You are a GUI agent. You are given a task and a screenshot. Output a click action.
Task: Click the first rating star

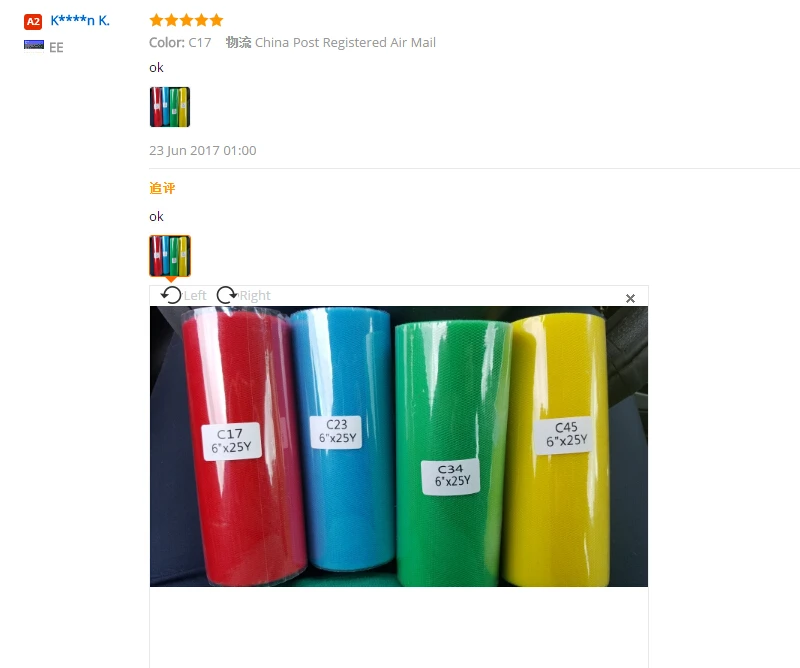click(156, 20)
